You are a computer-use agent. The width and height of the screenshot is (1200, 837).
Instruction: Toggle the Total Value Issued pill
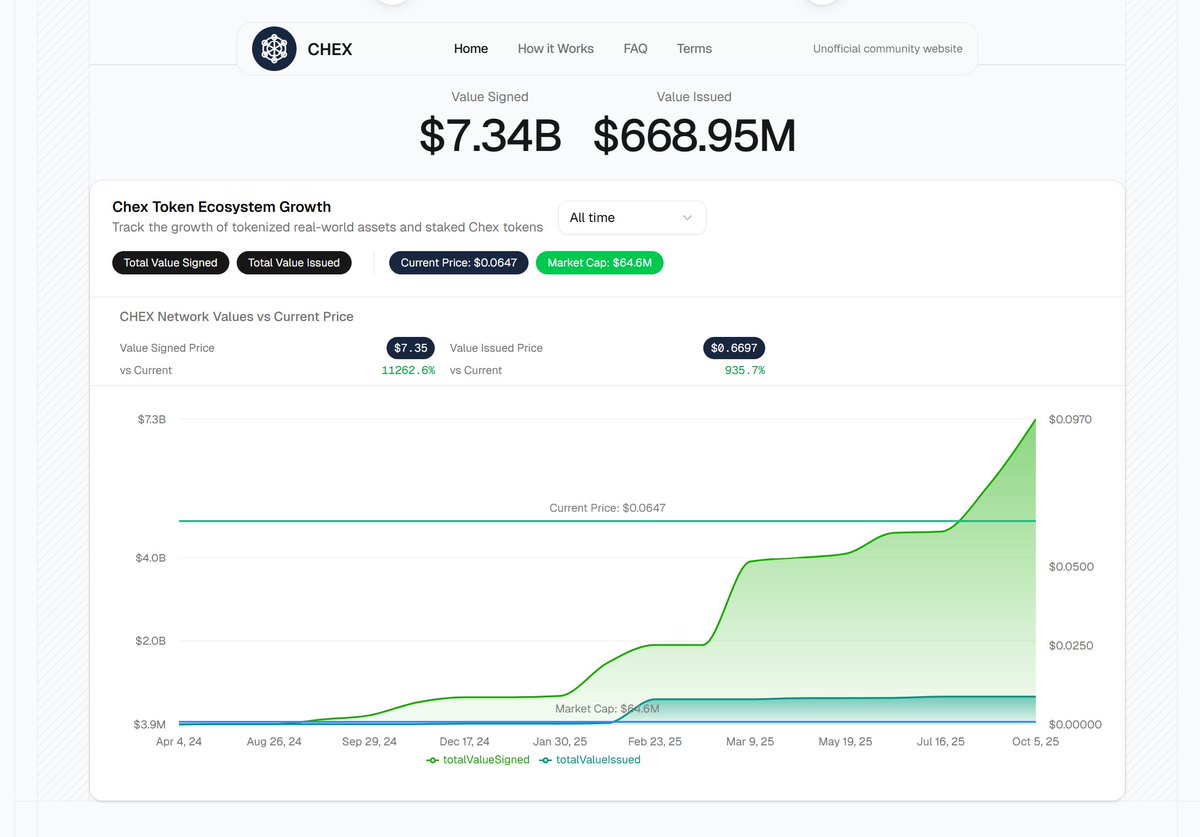click(x=294, y=263)
